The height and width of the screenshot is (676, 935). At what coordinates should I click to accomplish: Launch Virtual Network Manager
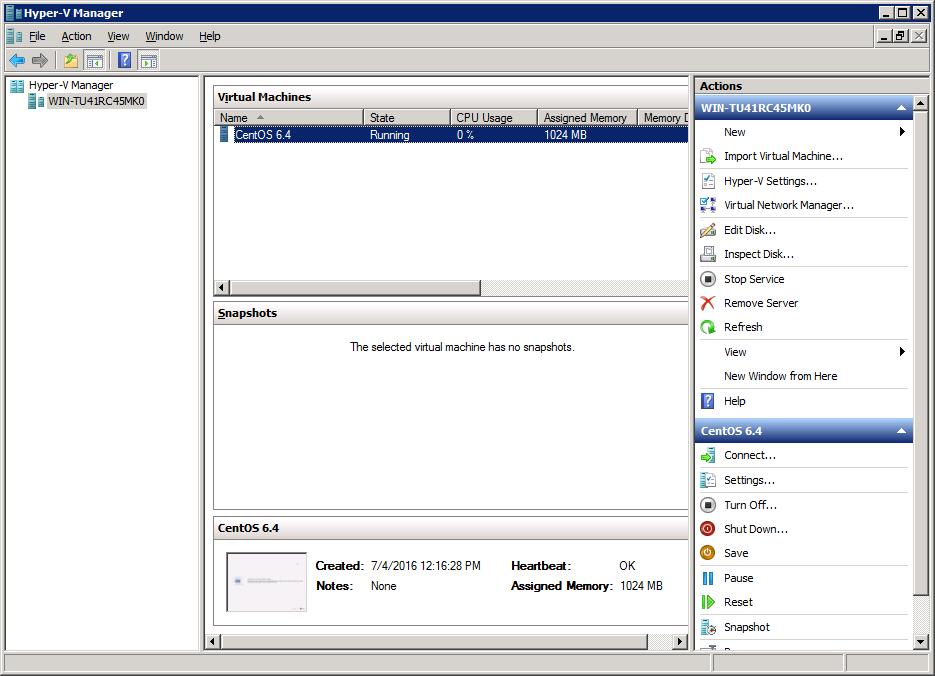(787, 205)
